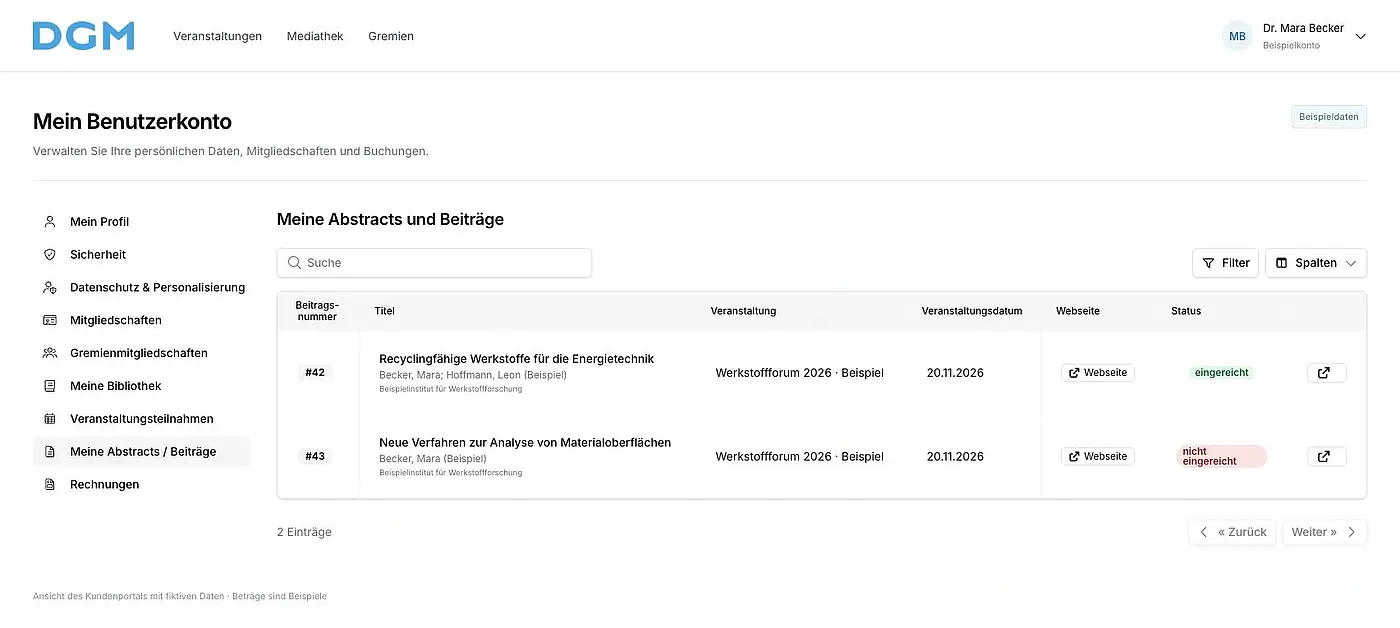1400x628 pixels.
Task: Click the Dr. Mara Becker name
Action: tap(1303, 28)
